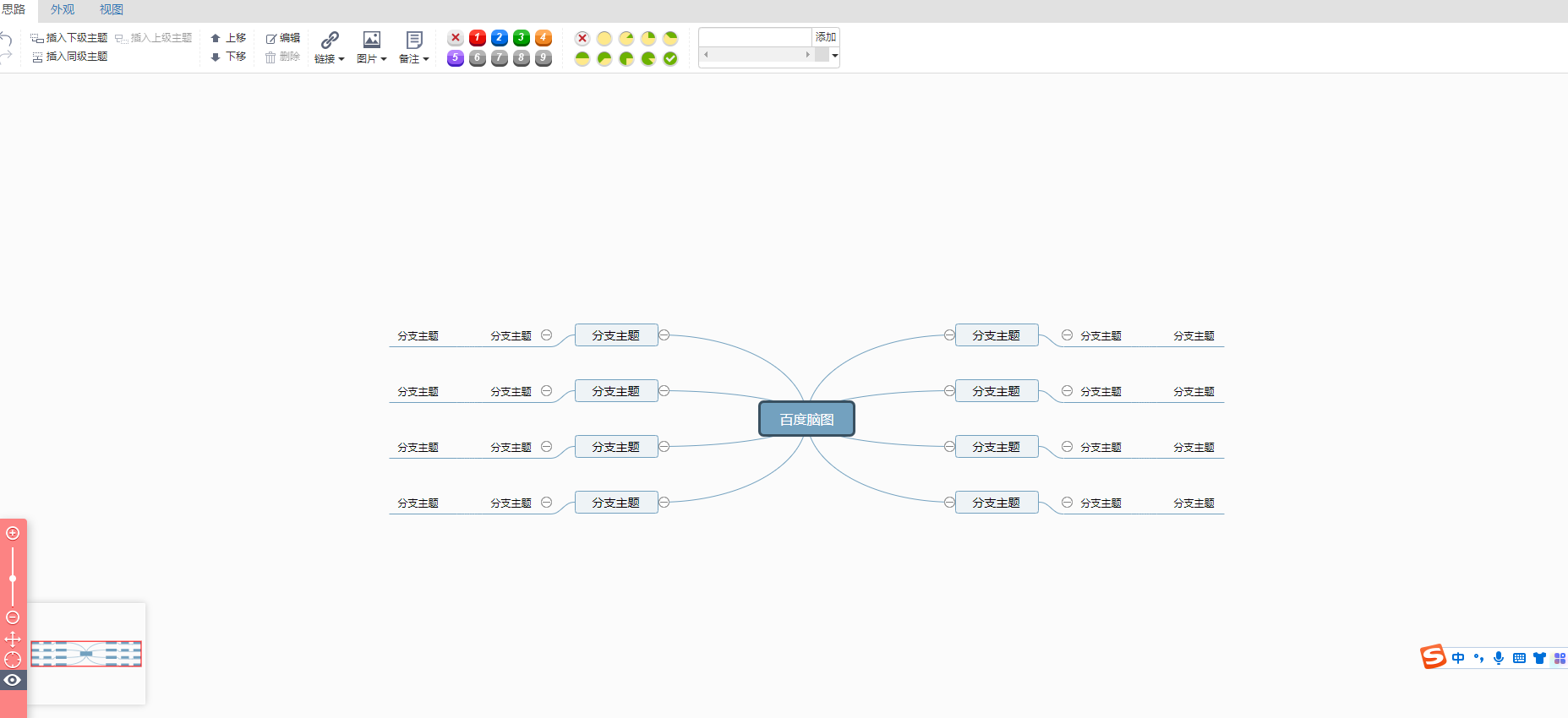Image resolution: width=1568 pixels, height=718 pixels.
Task: Open the 链接 link dropdown
Action: (x=330, y=47)
